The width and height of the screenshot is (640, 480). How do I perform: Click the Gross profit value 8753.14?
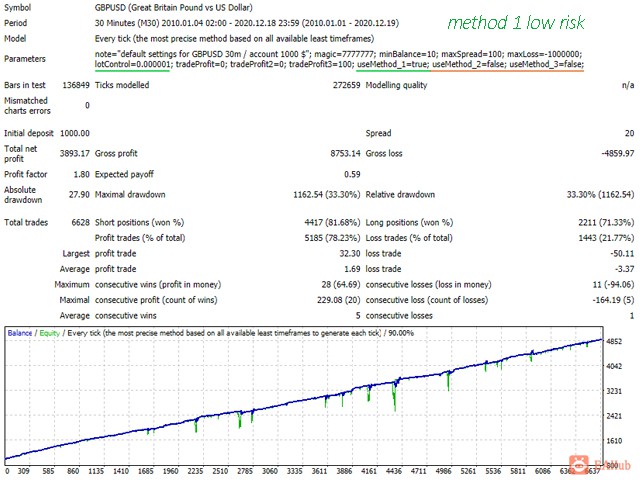[345, 153]
